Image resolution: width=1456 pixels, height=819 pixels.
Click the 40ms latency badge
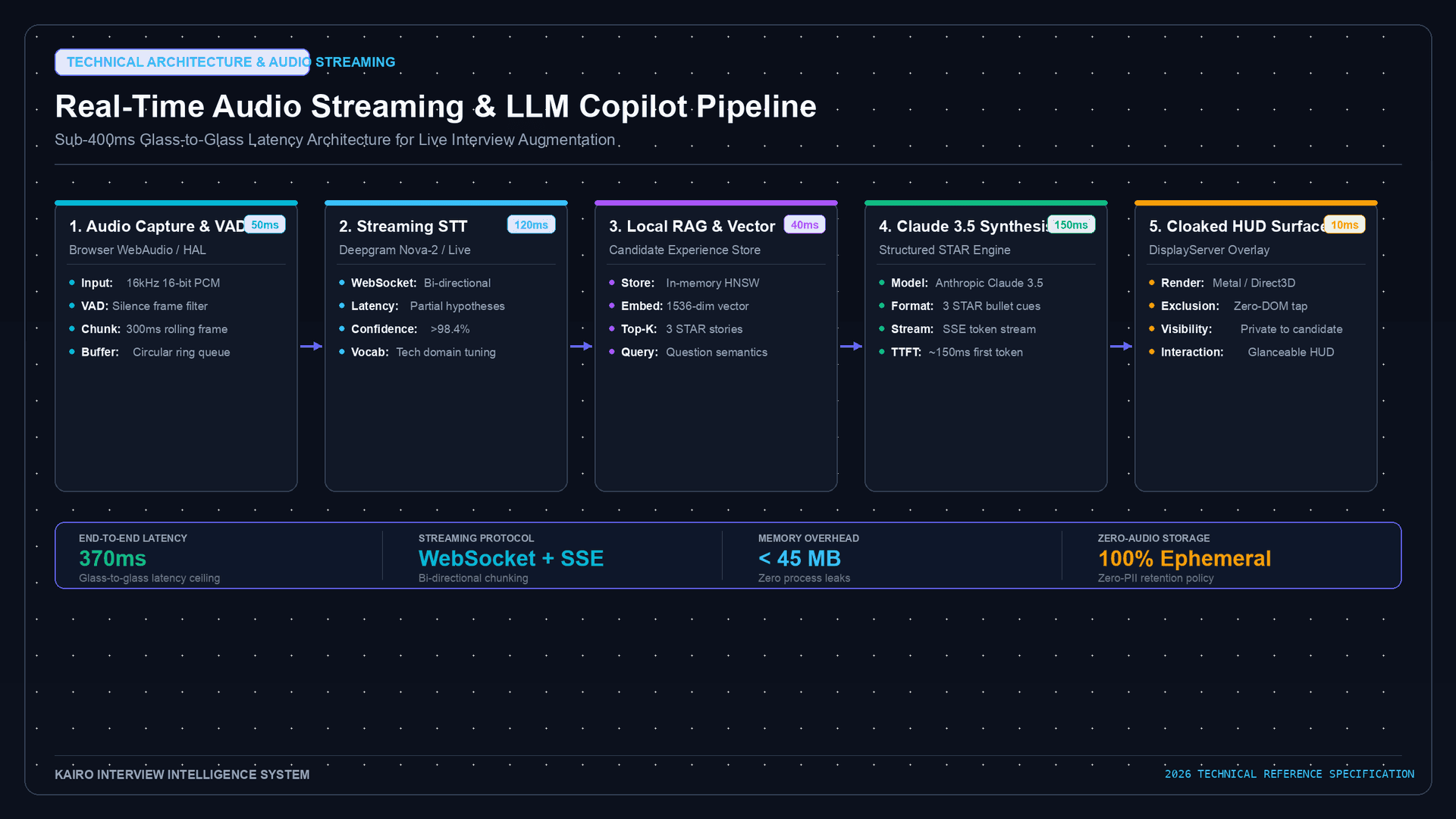pos(805,224)
